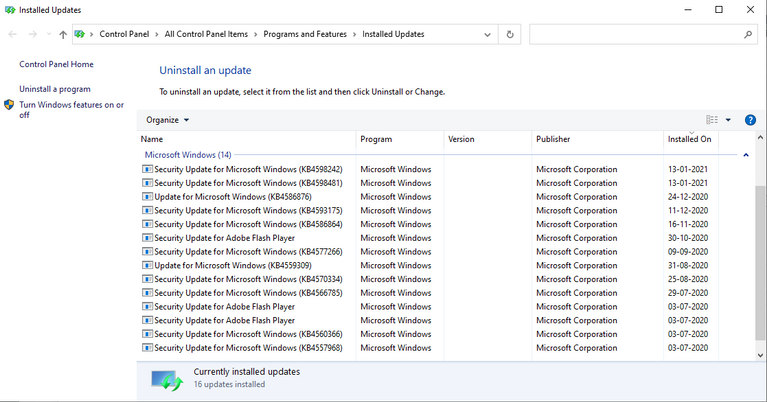Click the icon of update KB4570334

click(x=147, y=279)
